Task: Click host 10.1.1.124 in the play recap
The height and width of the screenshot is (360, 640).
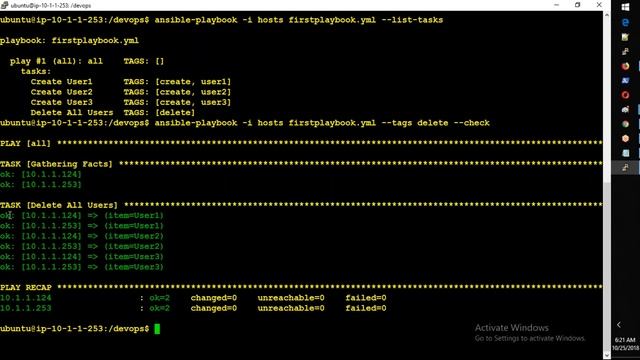Action: point(26,298)
